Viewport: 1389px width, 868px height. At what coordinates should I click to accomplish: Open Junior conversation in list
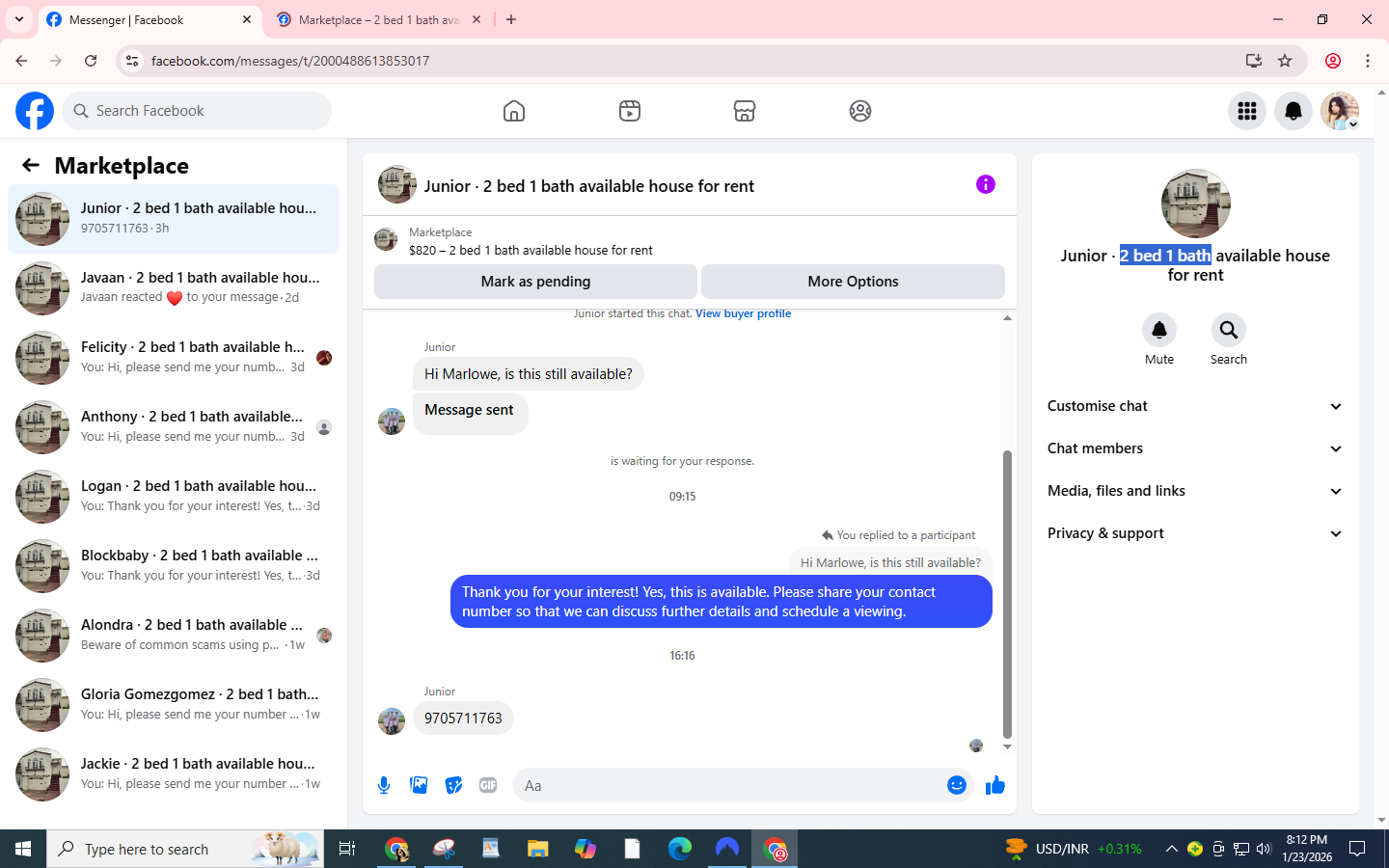tap(174, 219)
